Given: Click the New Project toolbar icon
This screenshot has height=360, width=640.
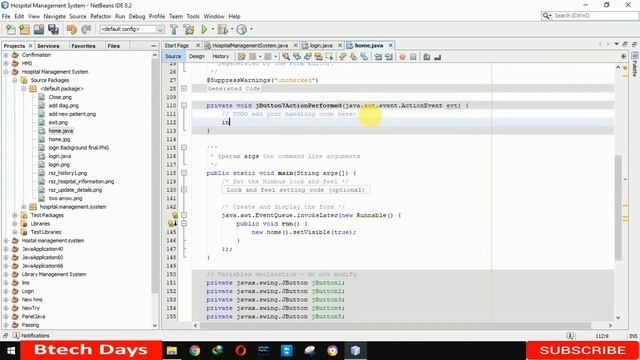Looking at the screenshot, I should tap(24, 29).
